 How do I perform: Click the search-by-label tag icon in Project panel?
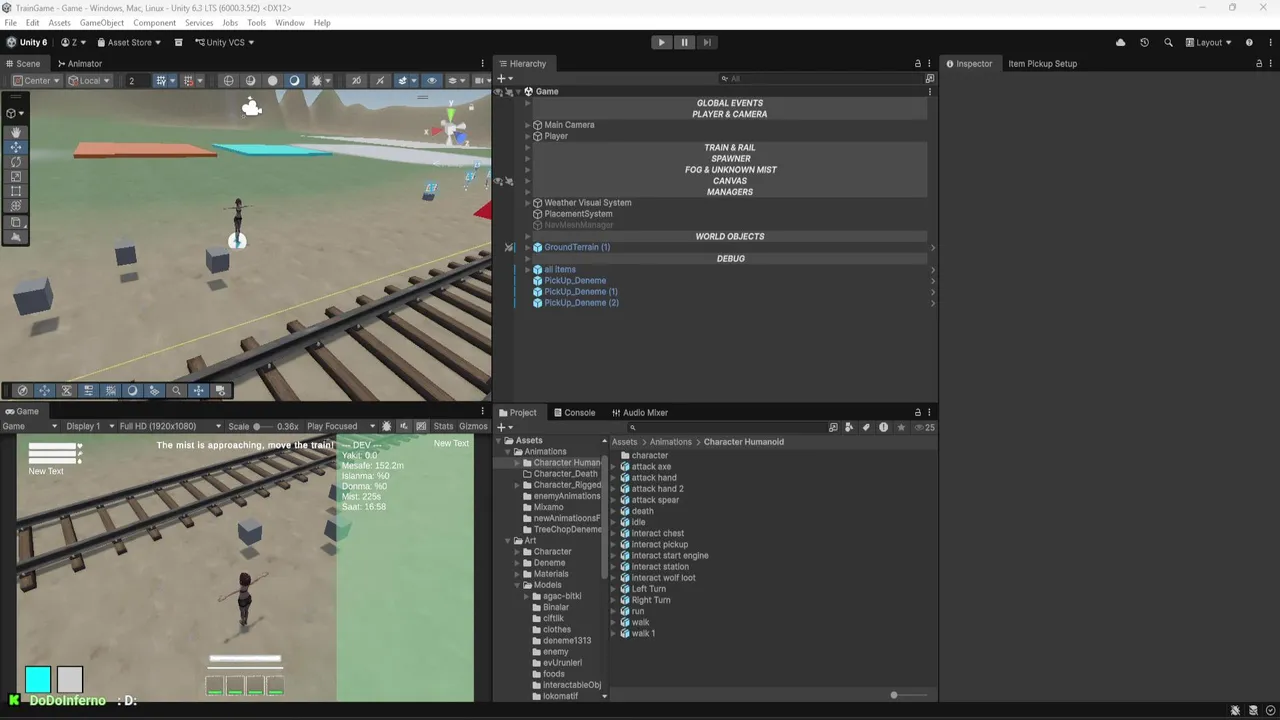(866, 427)
